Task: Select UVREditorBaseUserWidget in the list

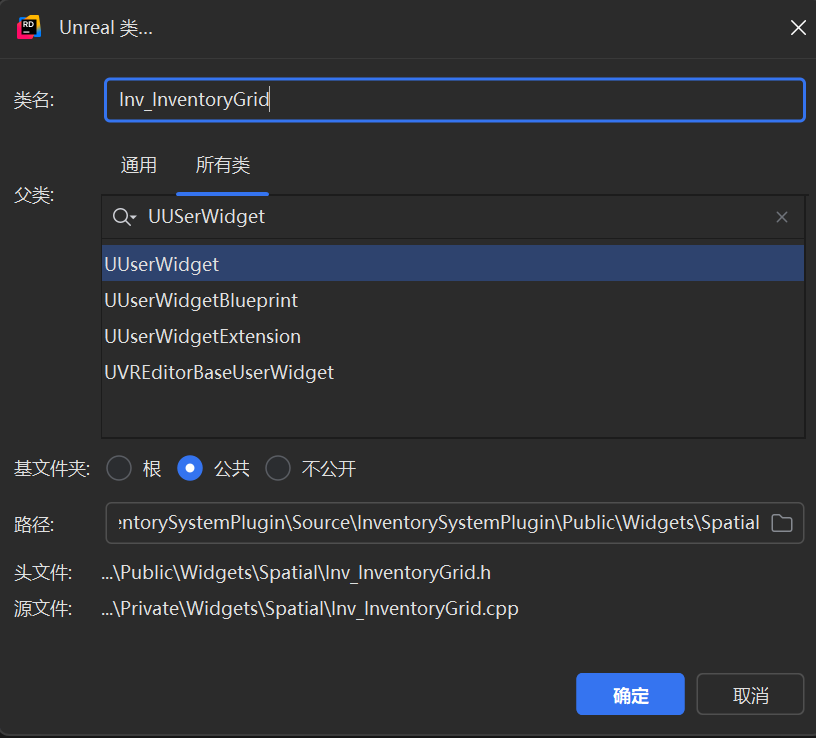Action: click(x=453, y=372)
